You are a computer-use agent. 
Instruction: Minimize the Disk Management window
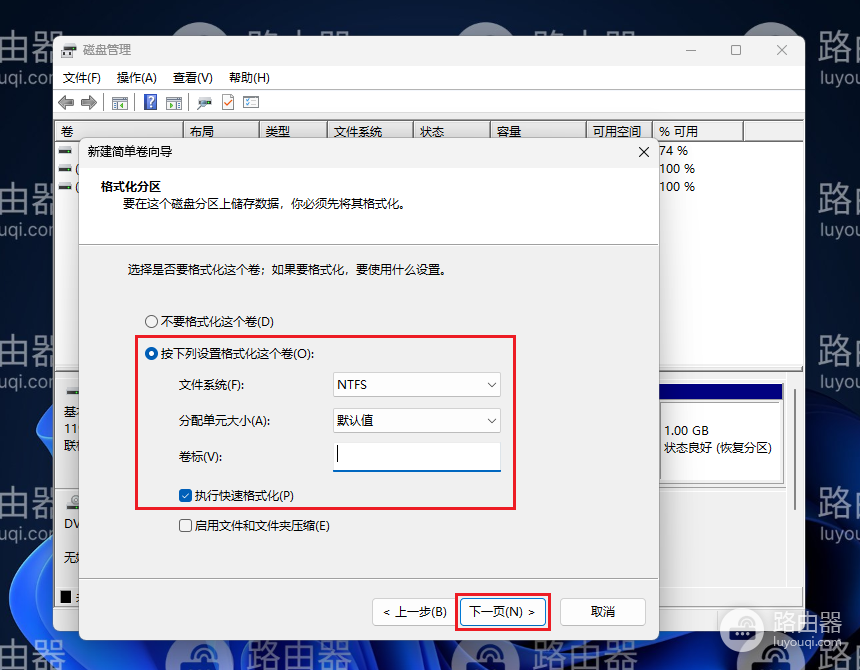(691, 50)
